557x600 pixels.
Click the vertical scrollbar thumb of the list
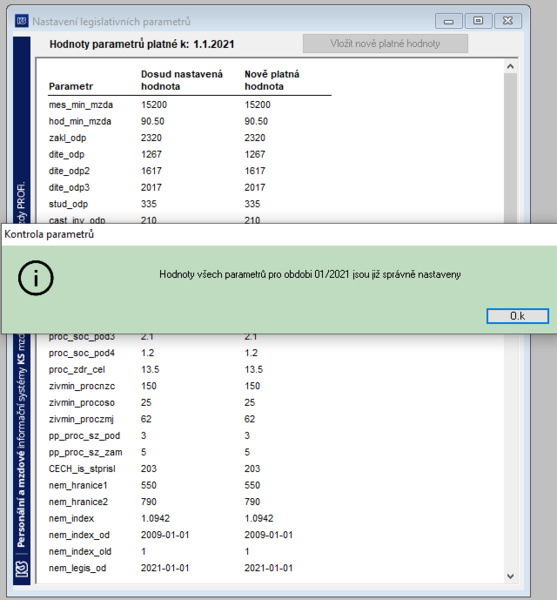pos(510,147)
